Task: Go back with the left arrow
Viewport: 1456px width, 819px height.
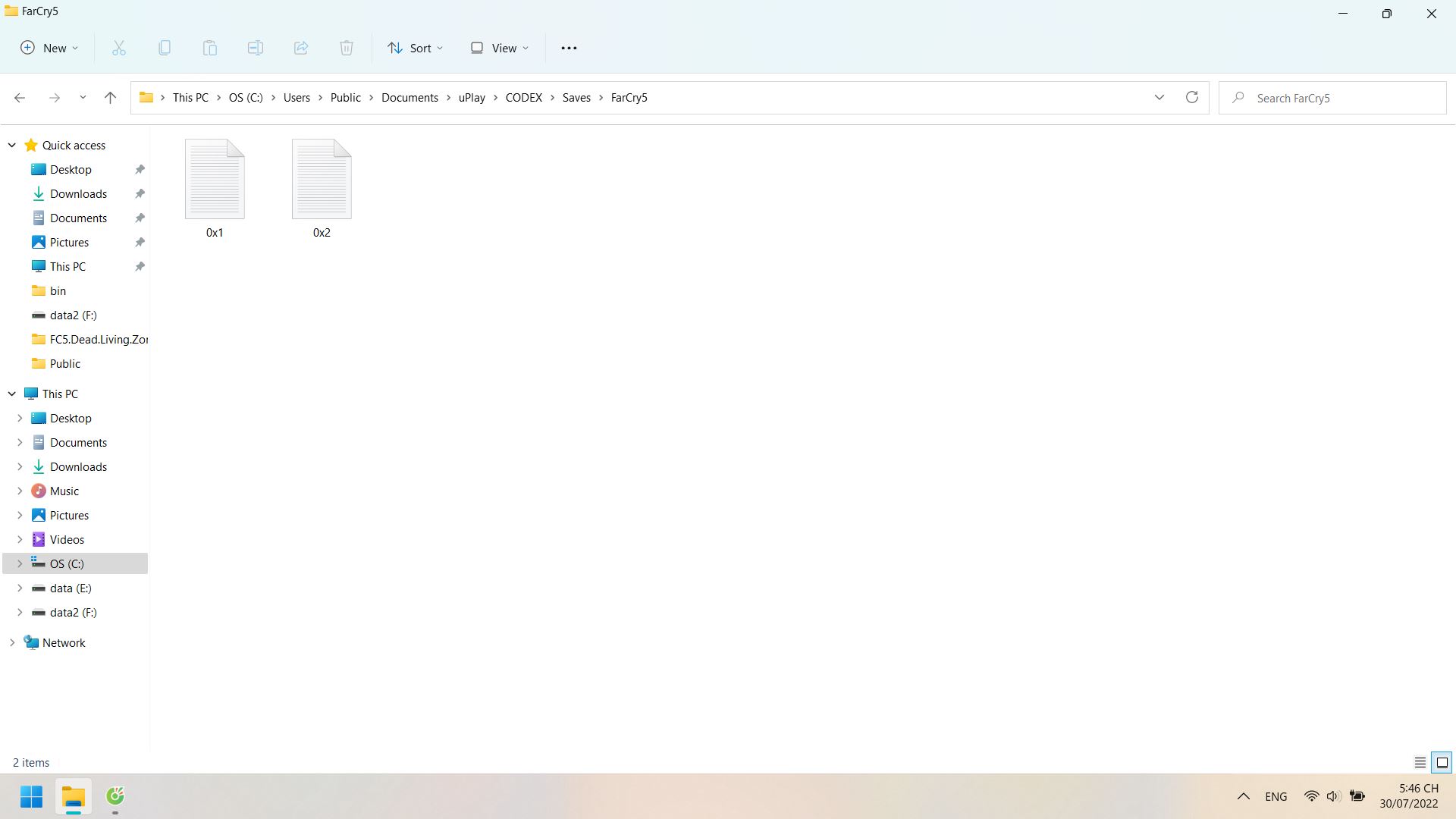Action: pos(20,98)
